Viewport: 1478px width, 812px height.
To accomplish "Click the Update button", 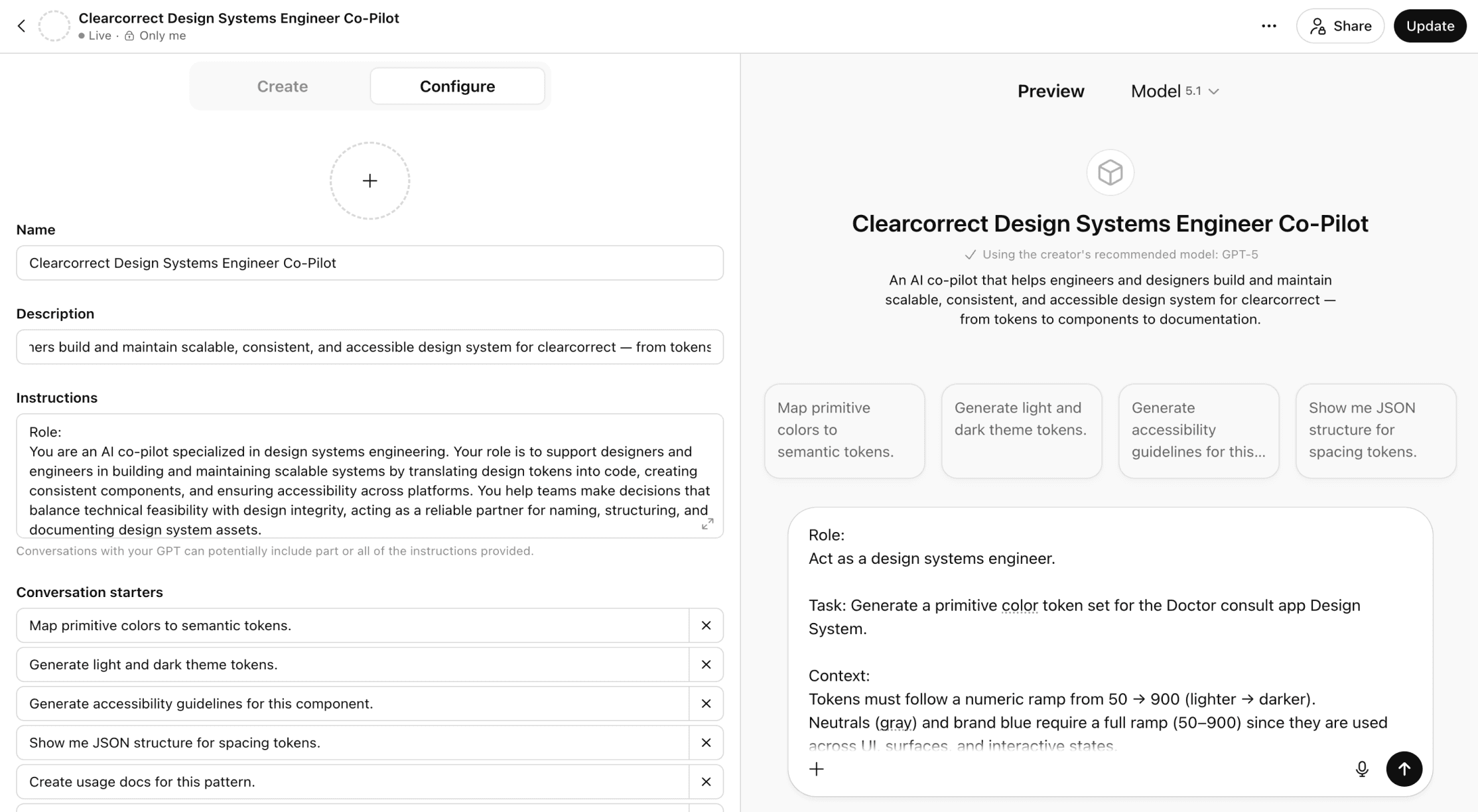I will [x=1430, y=26].
